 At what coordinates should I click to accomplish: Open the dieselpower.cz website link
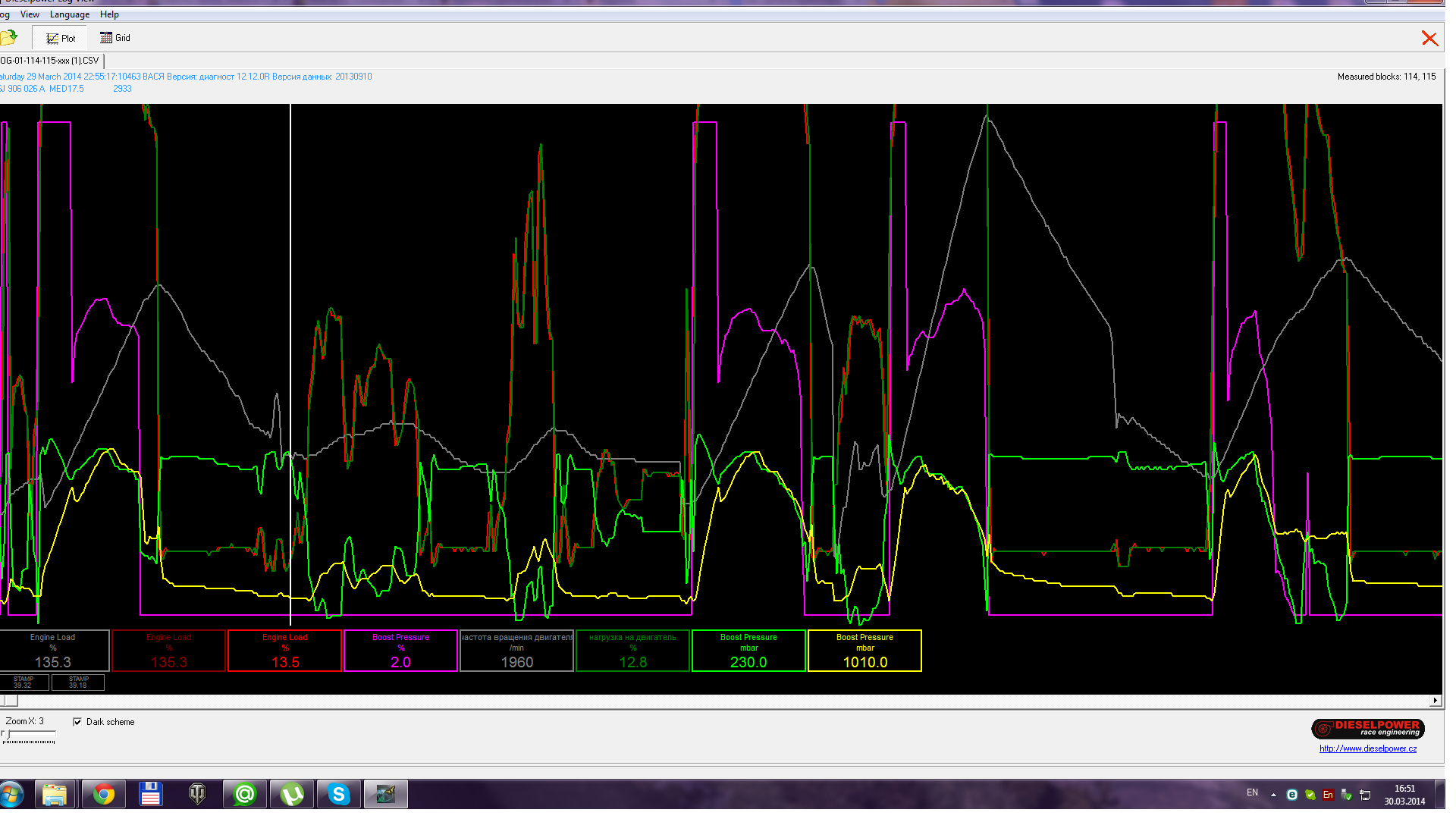click(1367, 748)
